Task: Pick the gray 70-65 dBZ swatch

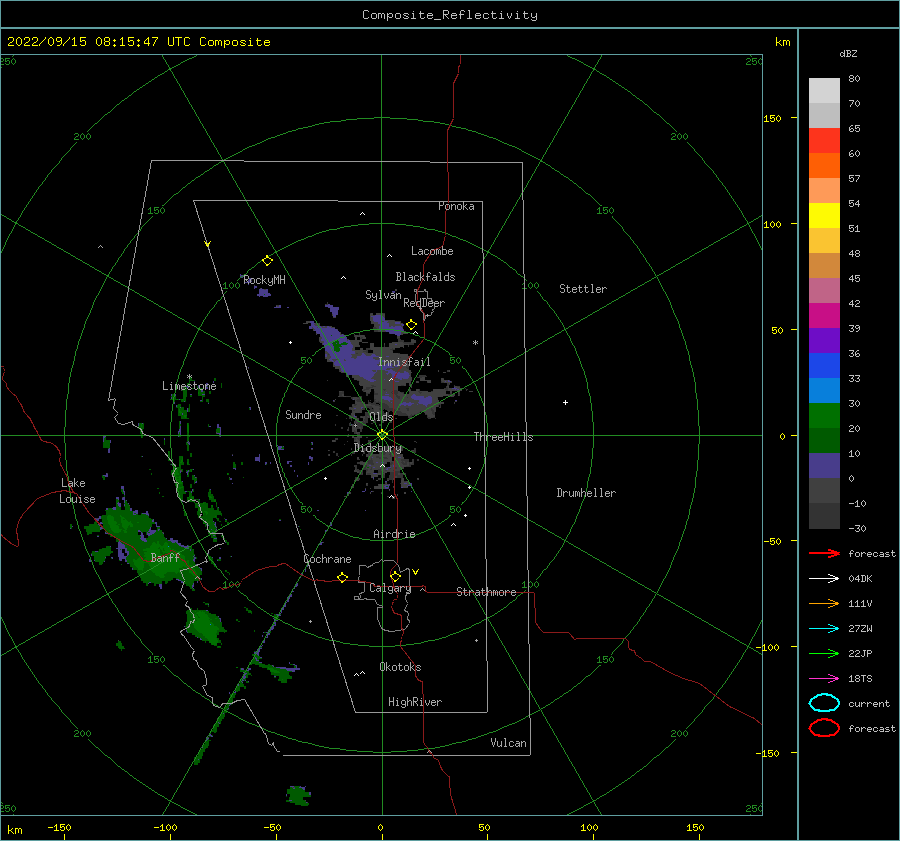Action: coord(824,115)
